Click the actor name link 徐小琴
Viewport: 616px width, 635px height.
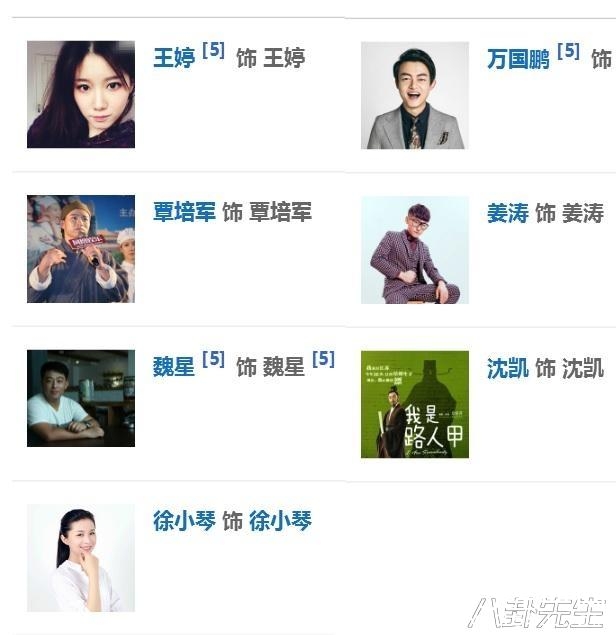184,521
